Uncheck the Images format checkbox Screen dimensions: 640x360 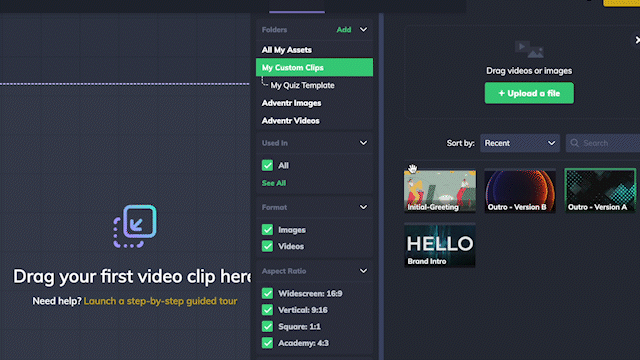[x=267, y=230]
